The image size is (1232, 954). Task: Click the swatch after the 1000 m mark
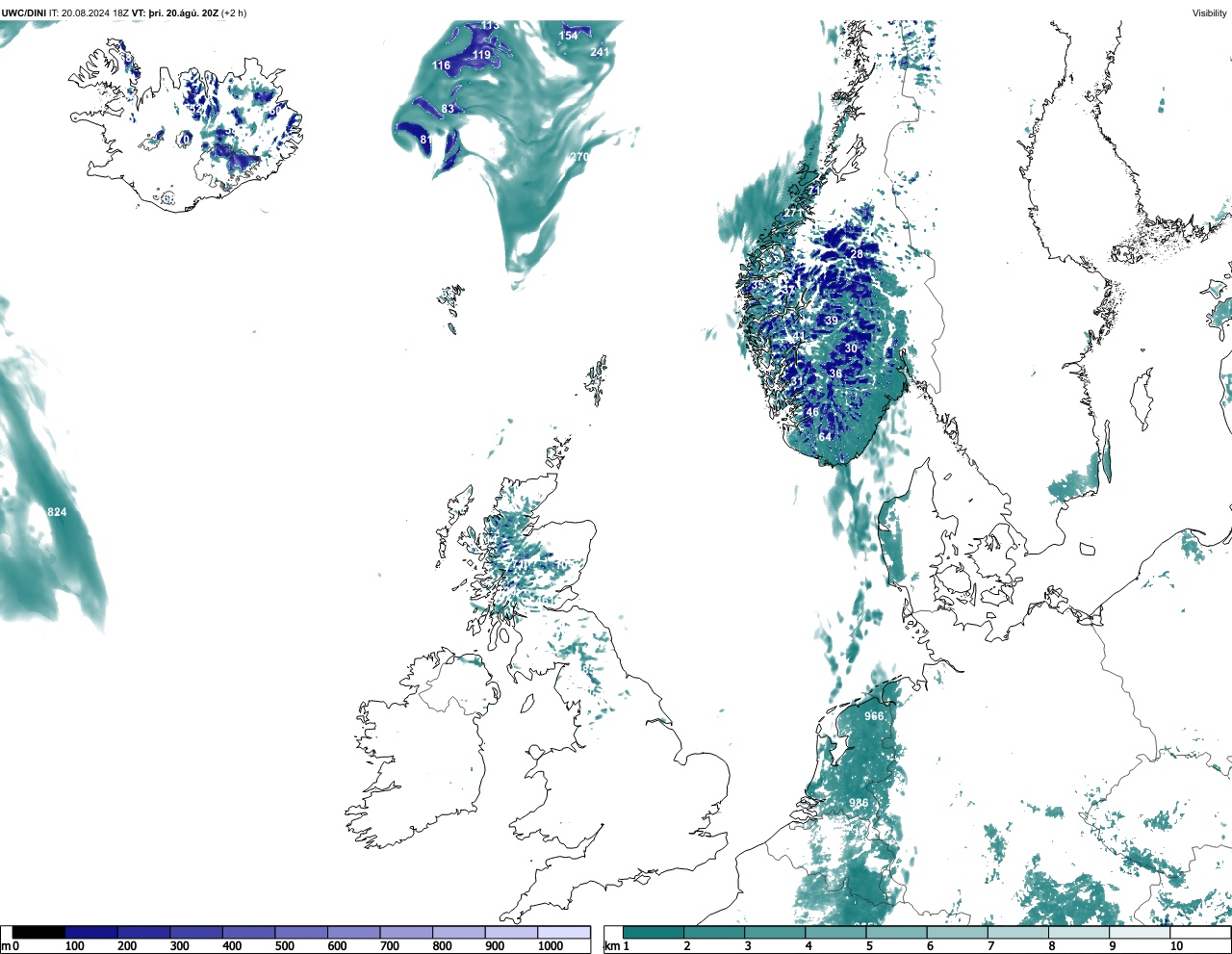coord(564,932)
